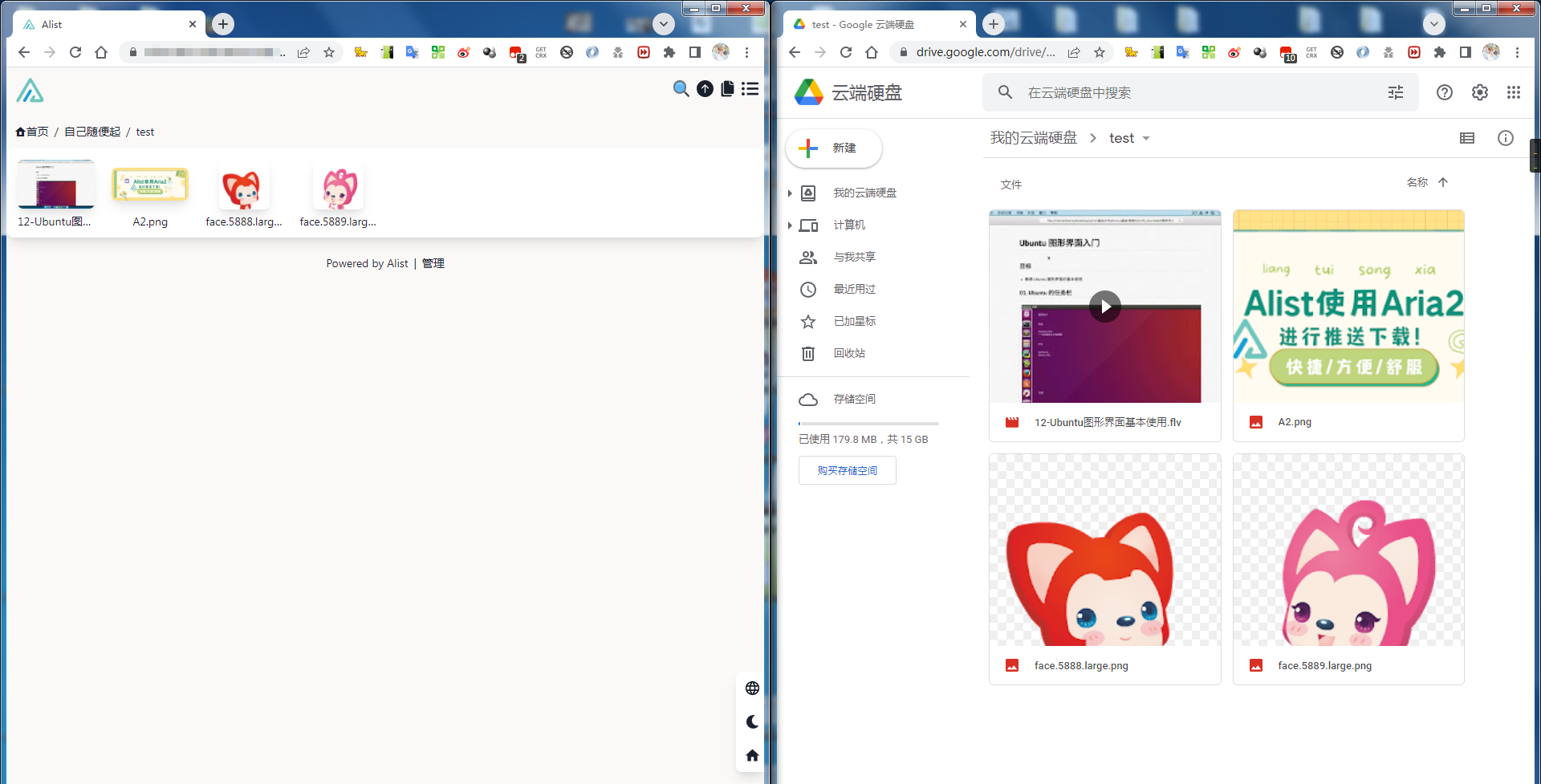
Task: Open the test folder dropdown arrow
Action: 1146,138
